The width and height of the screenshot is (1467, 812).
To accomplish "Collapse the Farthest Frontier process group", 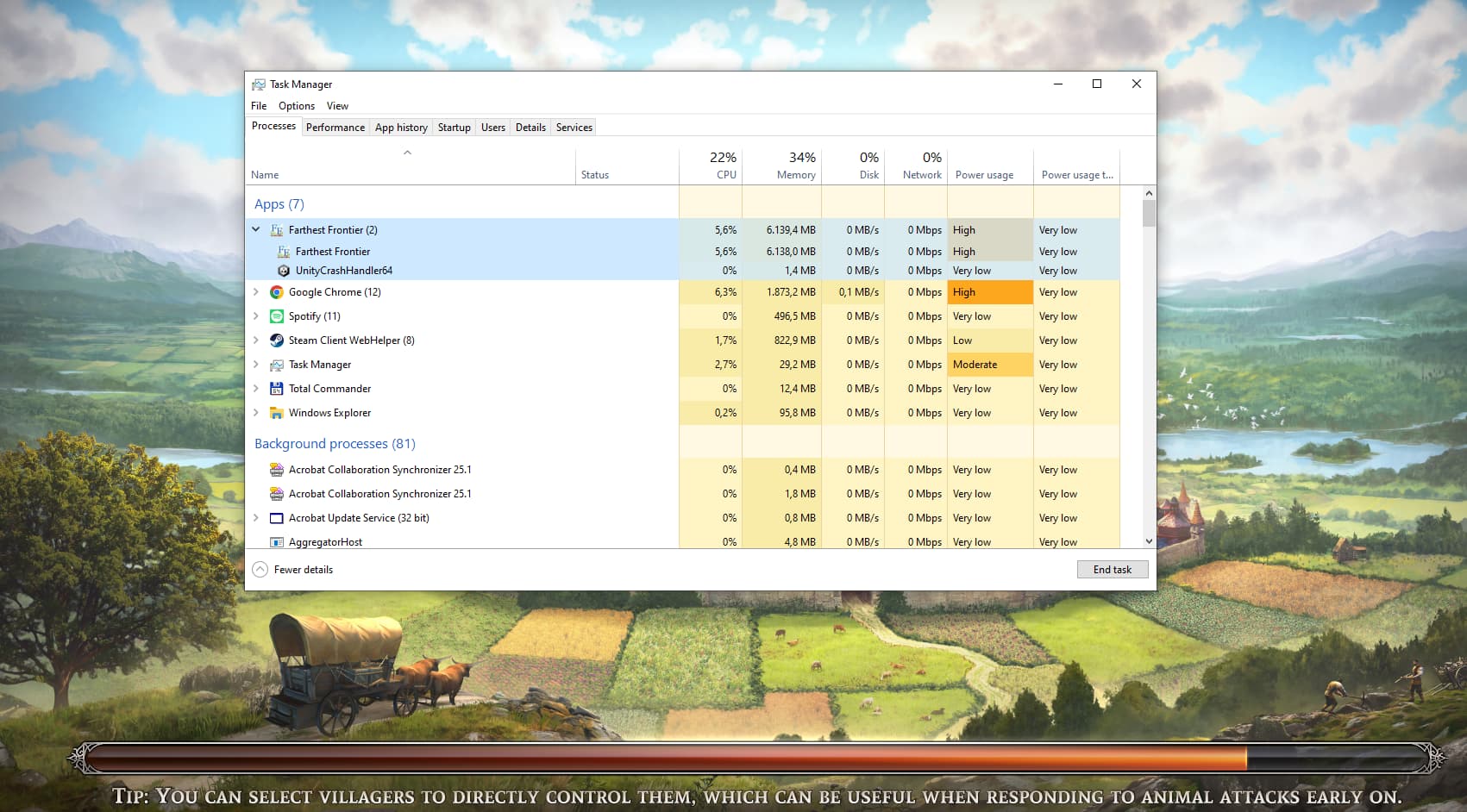I will tap(256, 229).
